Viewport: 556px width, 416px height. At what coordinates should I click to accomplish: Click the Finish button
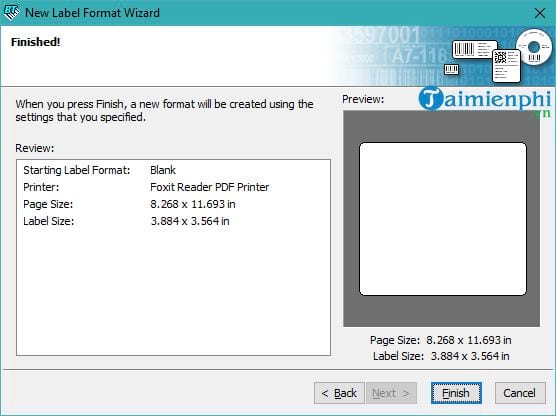coord(456,393)
